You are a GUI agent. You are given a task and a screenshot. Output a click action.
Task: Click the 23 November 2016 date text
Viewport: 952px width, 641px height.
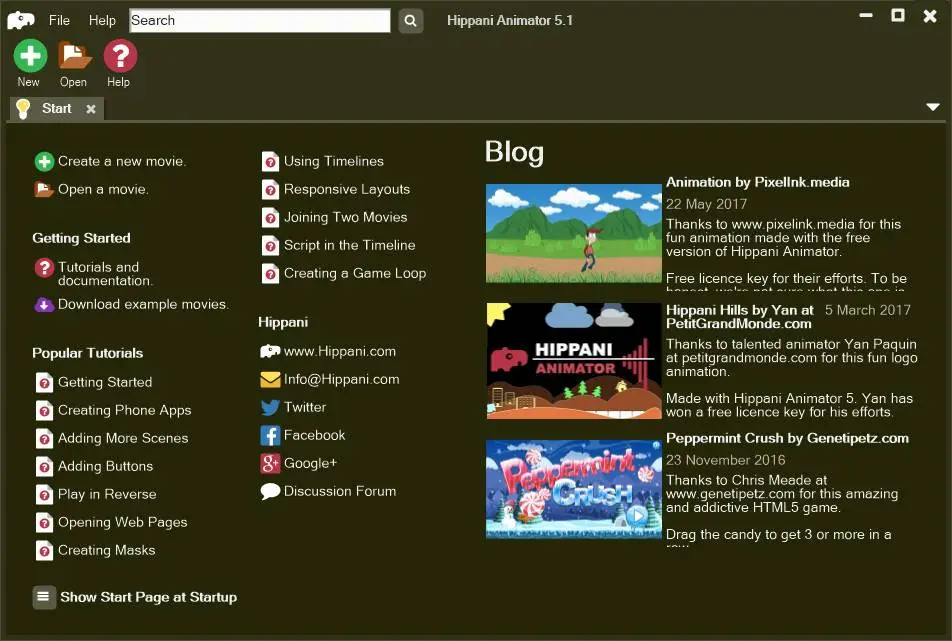[726, 460]
